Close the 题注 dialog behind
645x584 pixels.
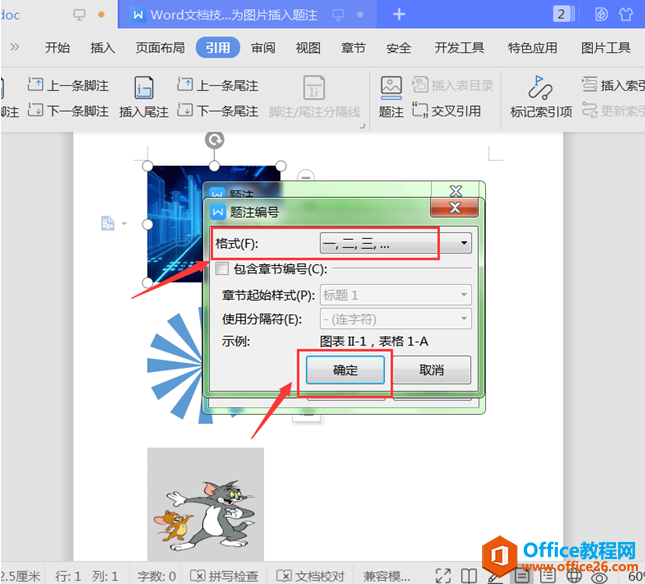click(x=455, y=190)
